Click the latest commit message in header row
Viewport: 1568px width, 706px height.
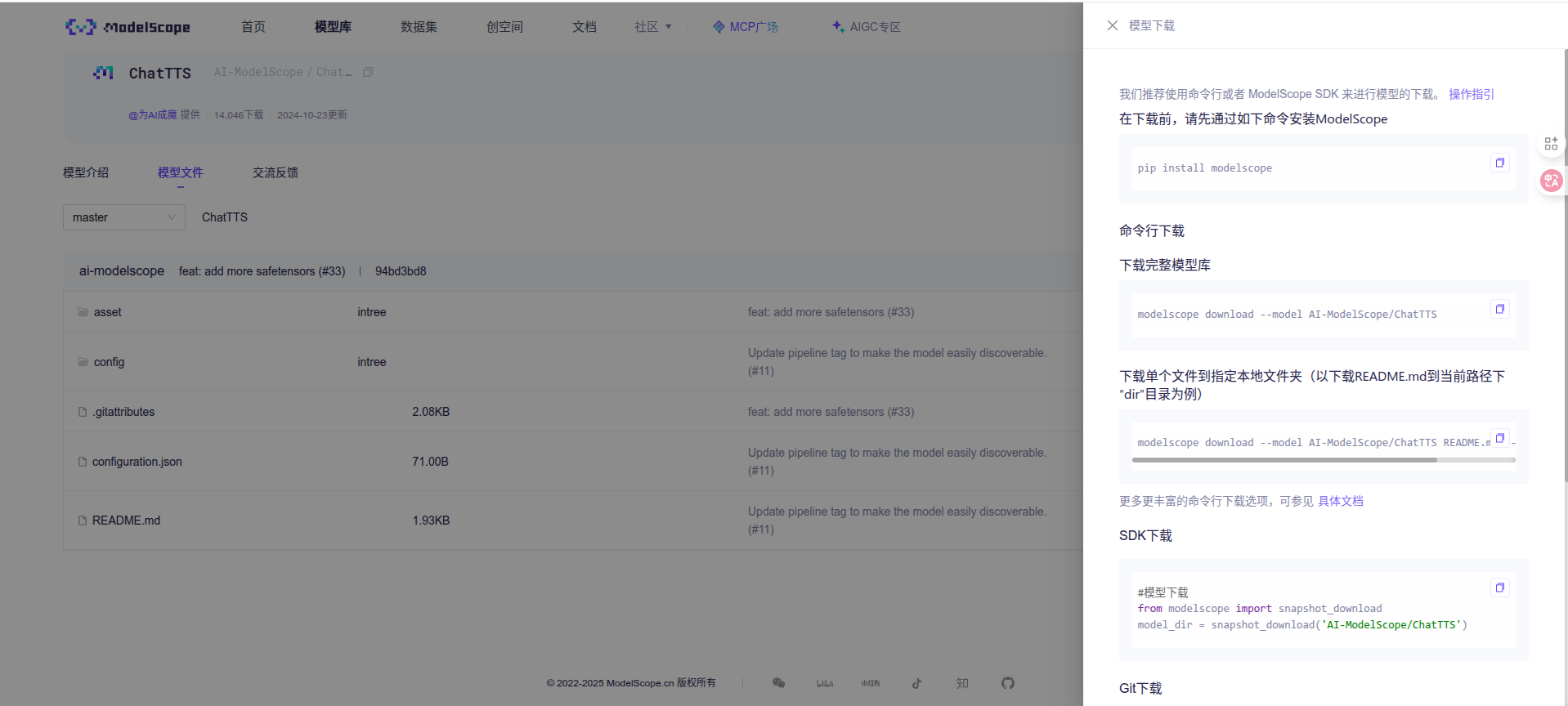pos(262,271)
